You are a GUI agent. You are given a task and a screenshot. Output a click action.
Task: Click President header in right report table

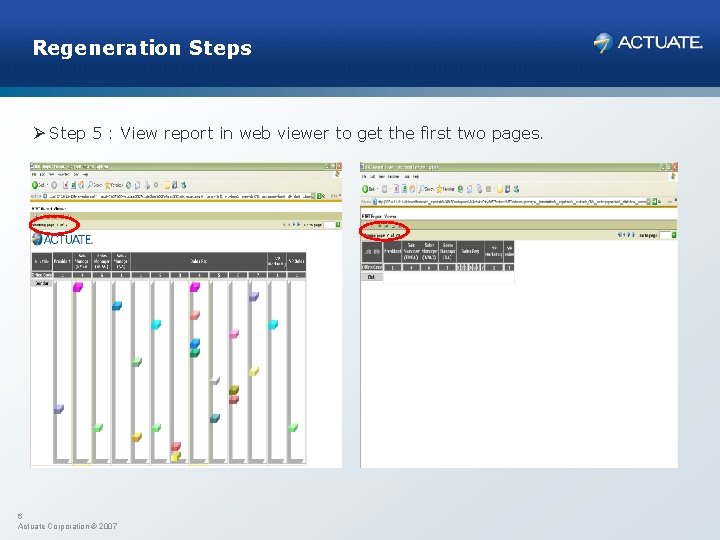click(392, 251)
